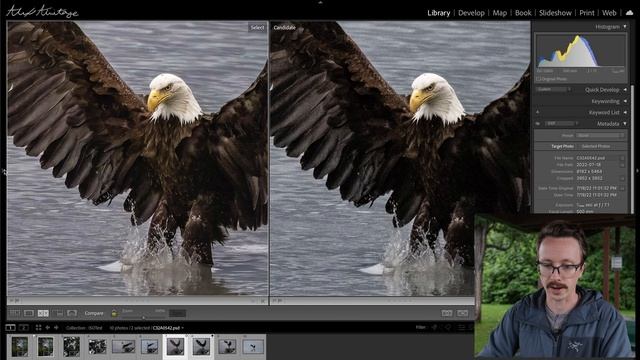
Task: Open the Web module
Action: (x=609, y=13)
